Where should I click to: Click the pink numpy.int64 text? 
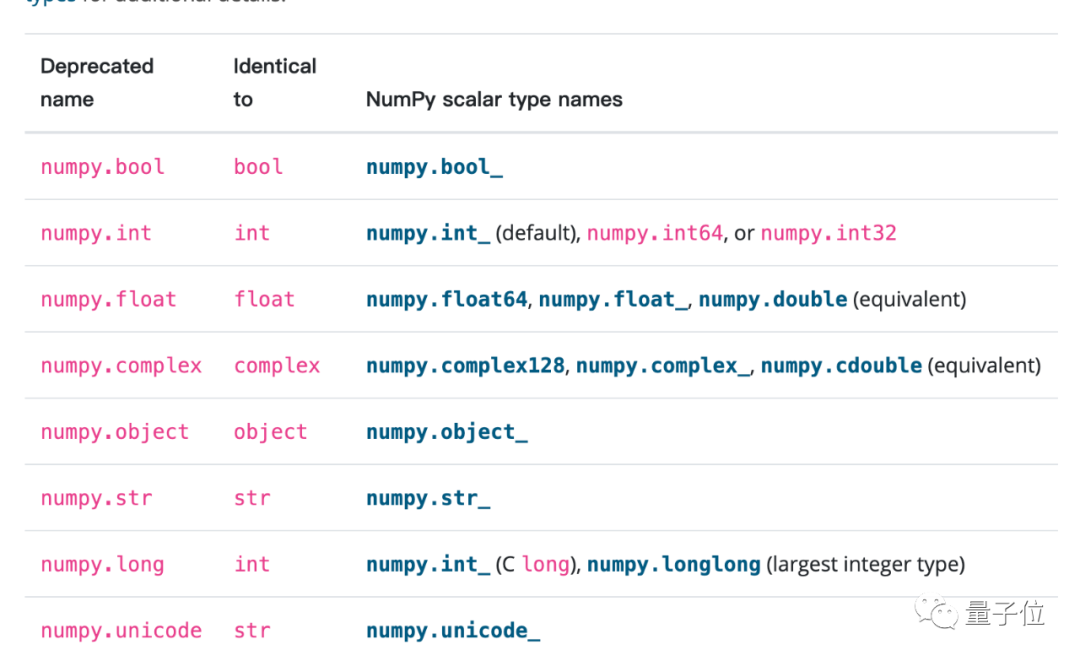coord(654,233)
